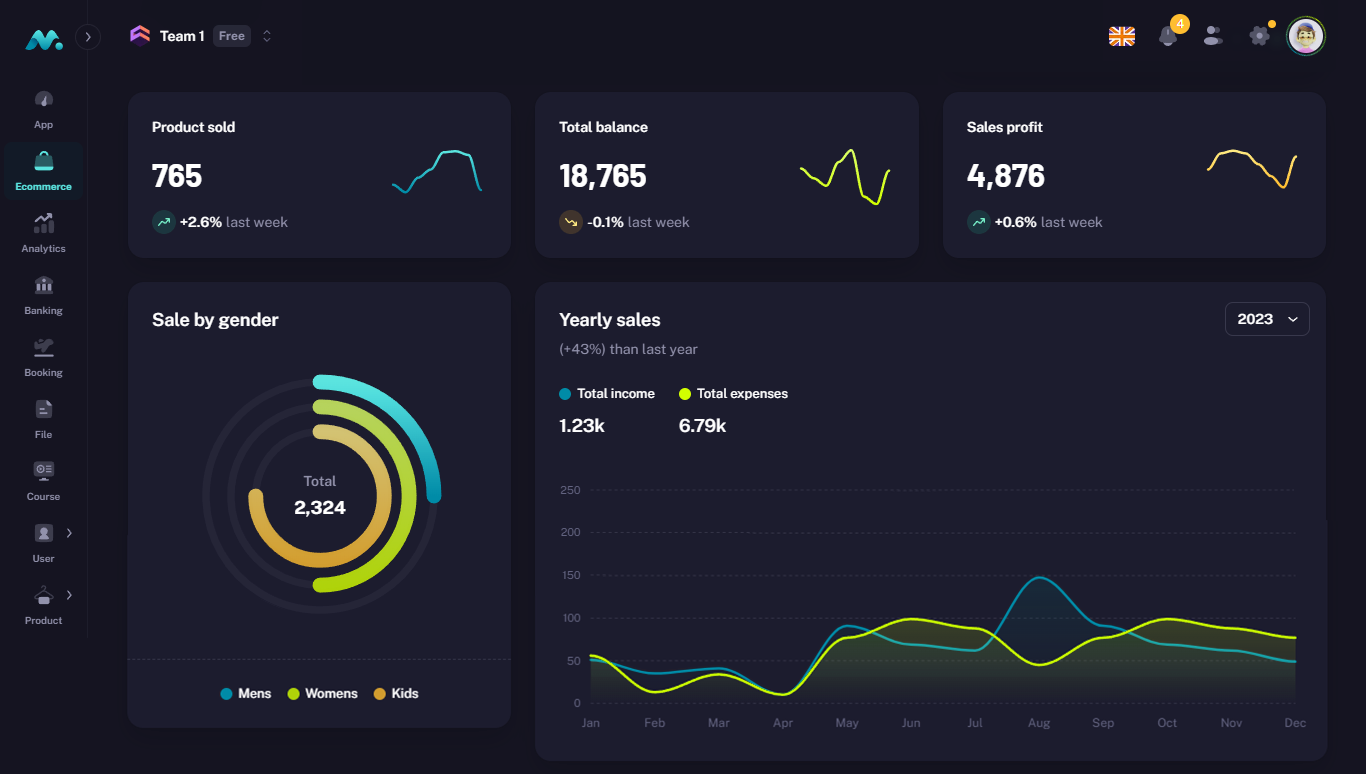The height and width of the screenshot is (774, 1366).
Task: Open the Course icon in the sidebar
Action: 44,471
